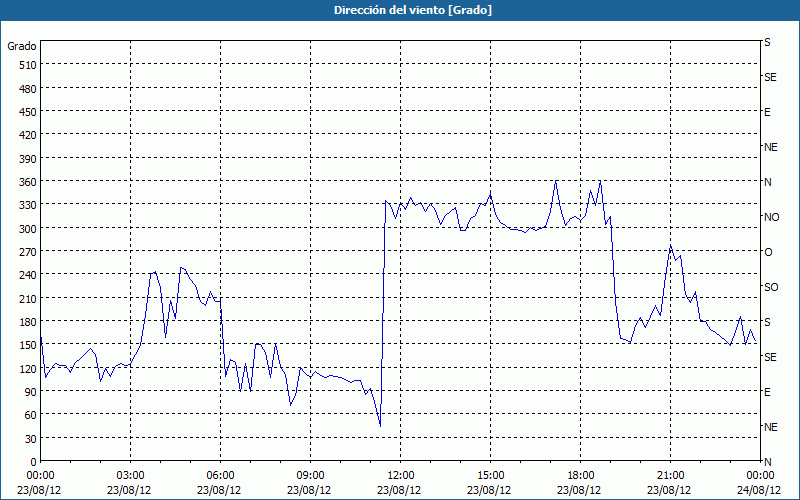Choose the 300 degree axis label

point(28,229)
